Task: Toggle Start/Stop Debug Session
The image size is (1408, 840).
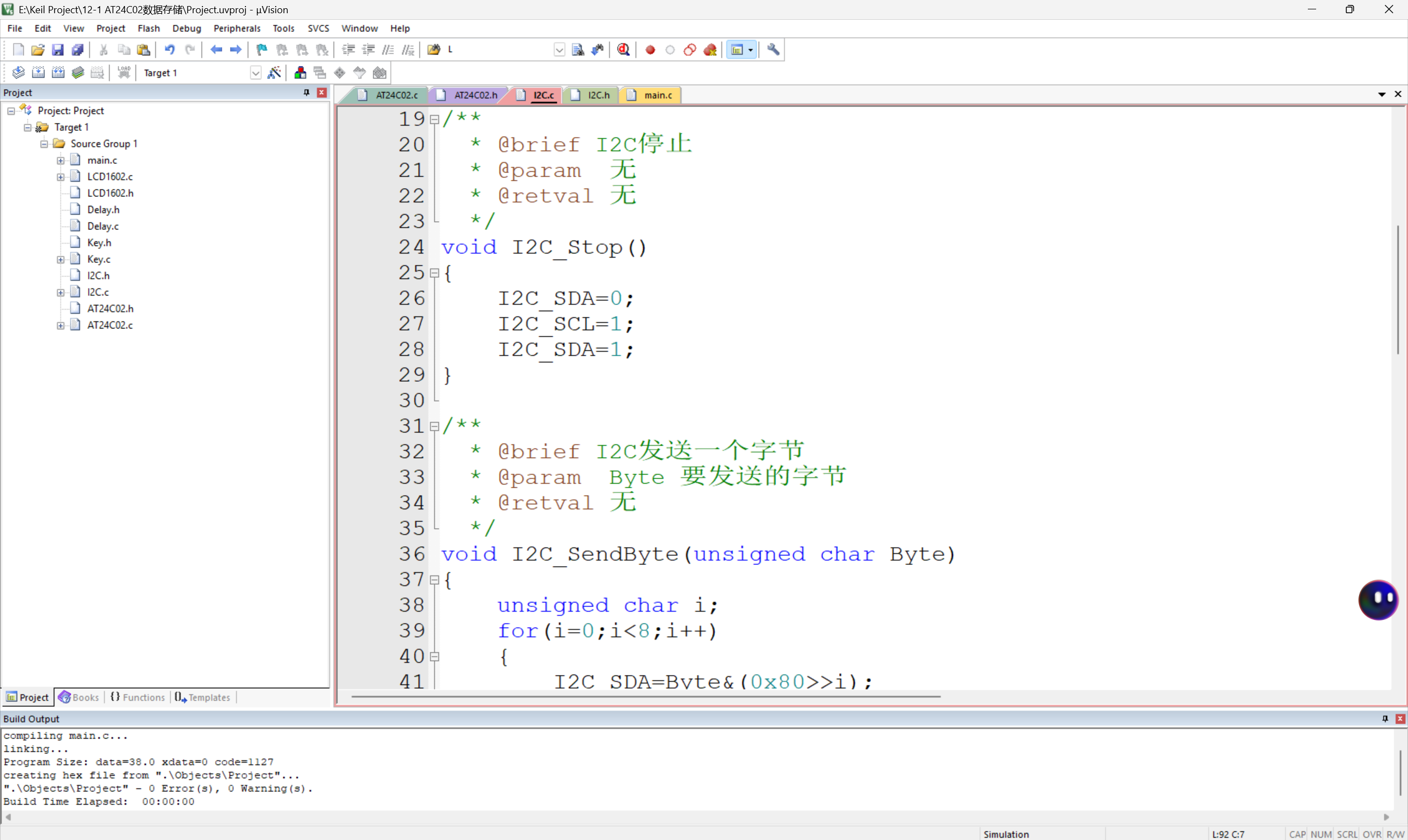Action: pos(623,50)
